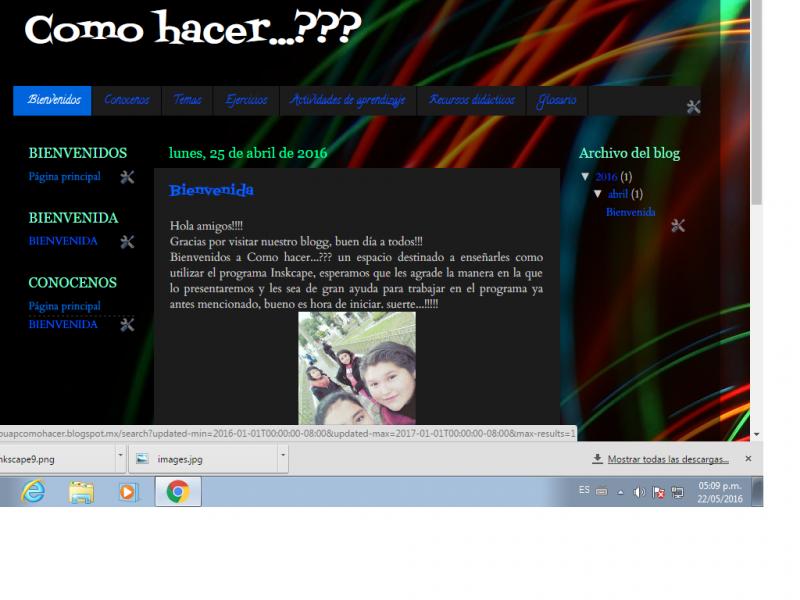This screenshot has width=800, height=600.
Task: Click the volume speaker icon in system tray
Action: tap(639, 492)
